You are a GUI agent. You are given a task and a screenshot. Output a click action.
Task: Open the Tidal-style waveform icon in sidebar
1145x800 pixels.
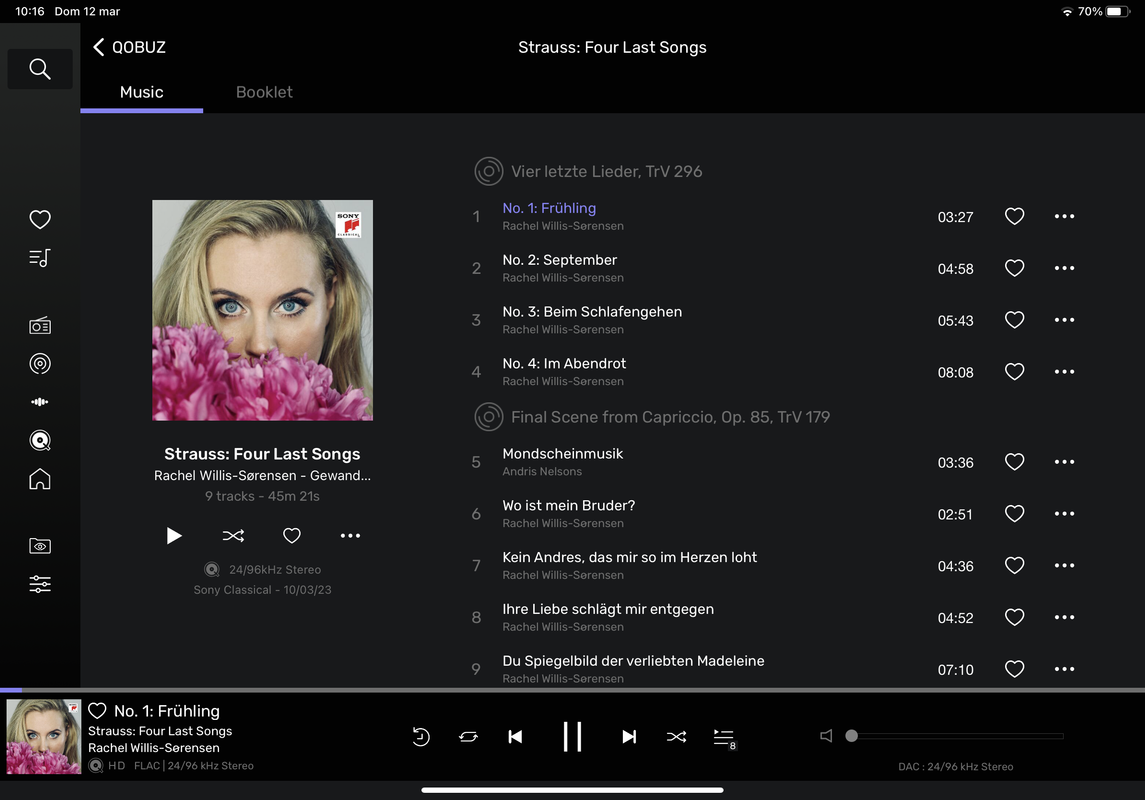[x=40, y=401]
